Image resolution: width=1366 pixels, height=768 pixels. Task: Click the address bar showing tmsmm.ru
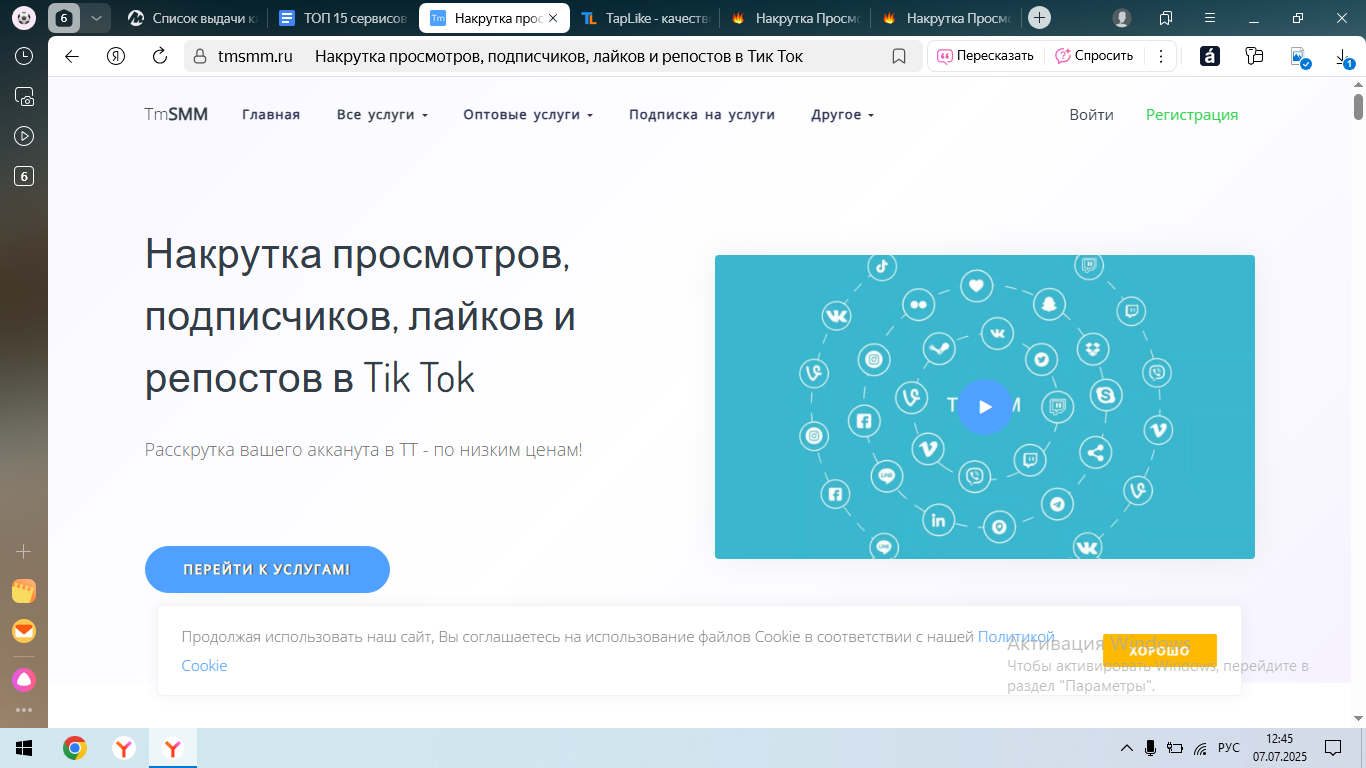(553, 56)
